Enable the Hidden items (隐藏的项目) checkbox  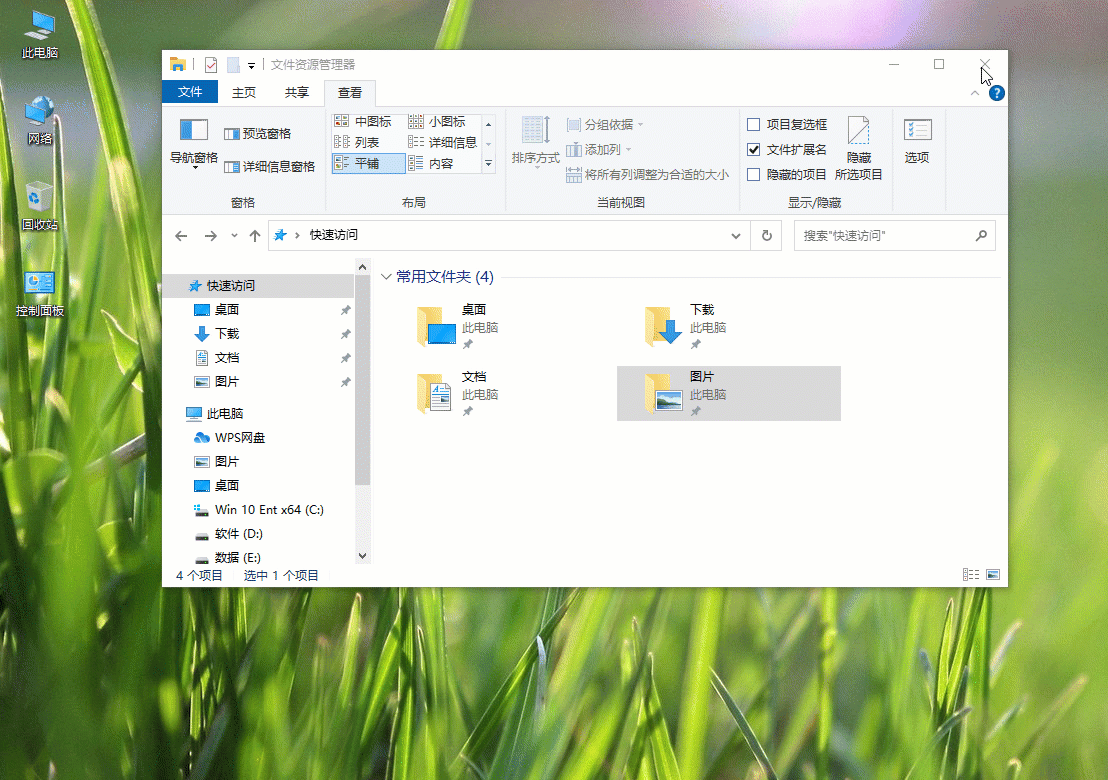[754, 175]
